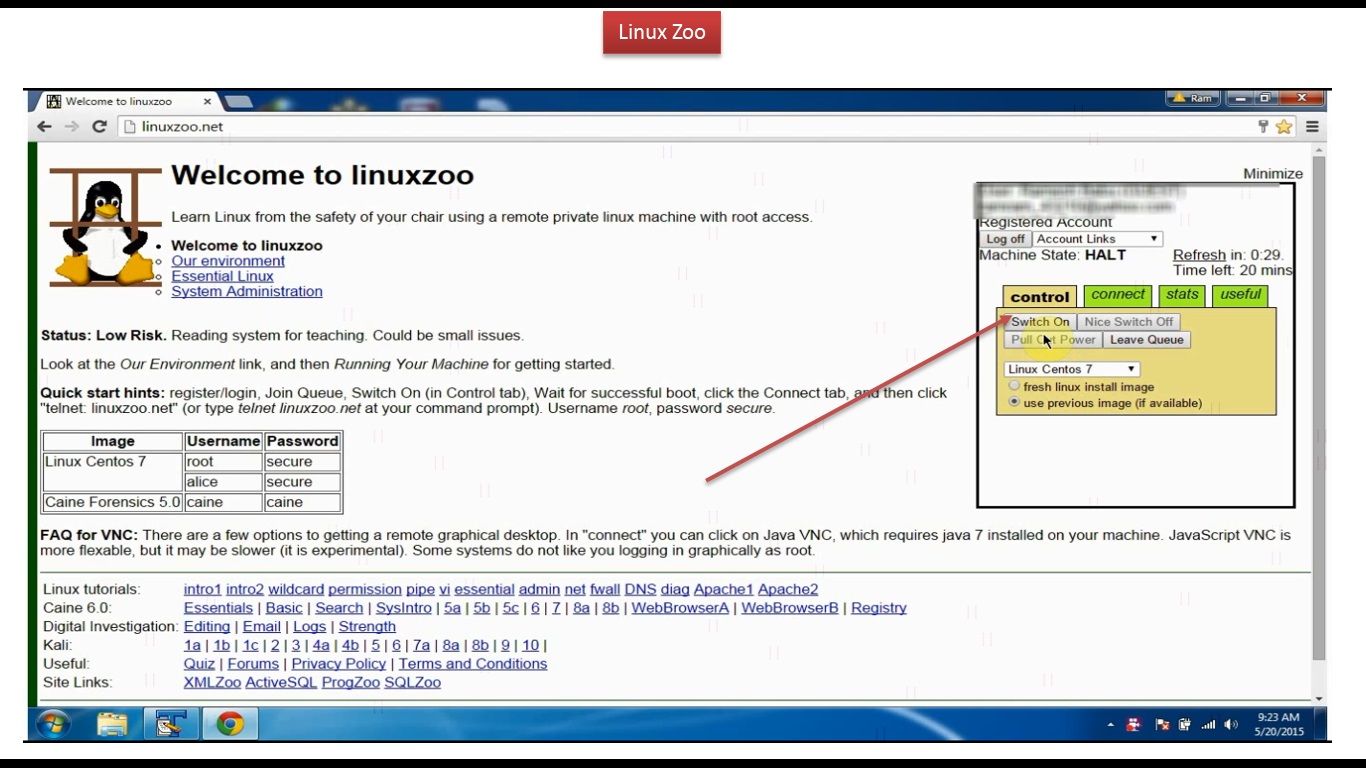Switch to the useful tab

1240,295
